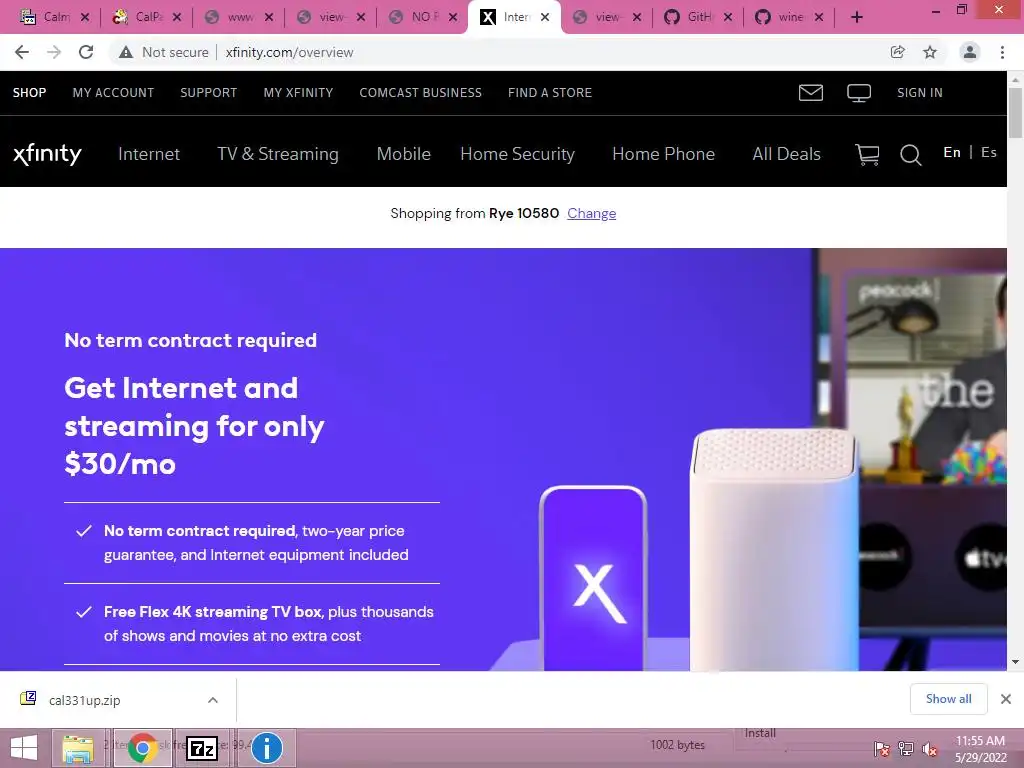Expand the Internet menu
1024x768 pixels.
click(x=149, y=154)
